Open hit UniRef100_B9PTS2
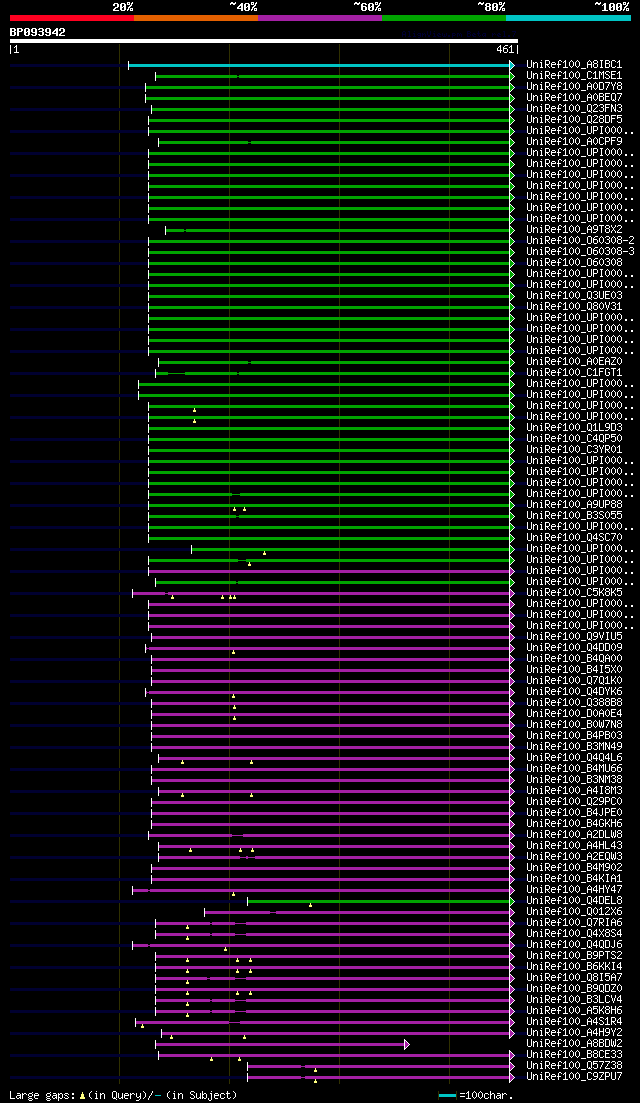 pos(574,956)
